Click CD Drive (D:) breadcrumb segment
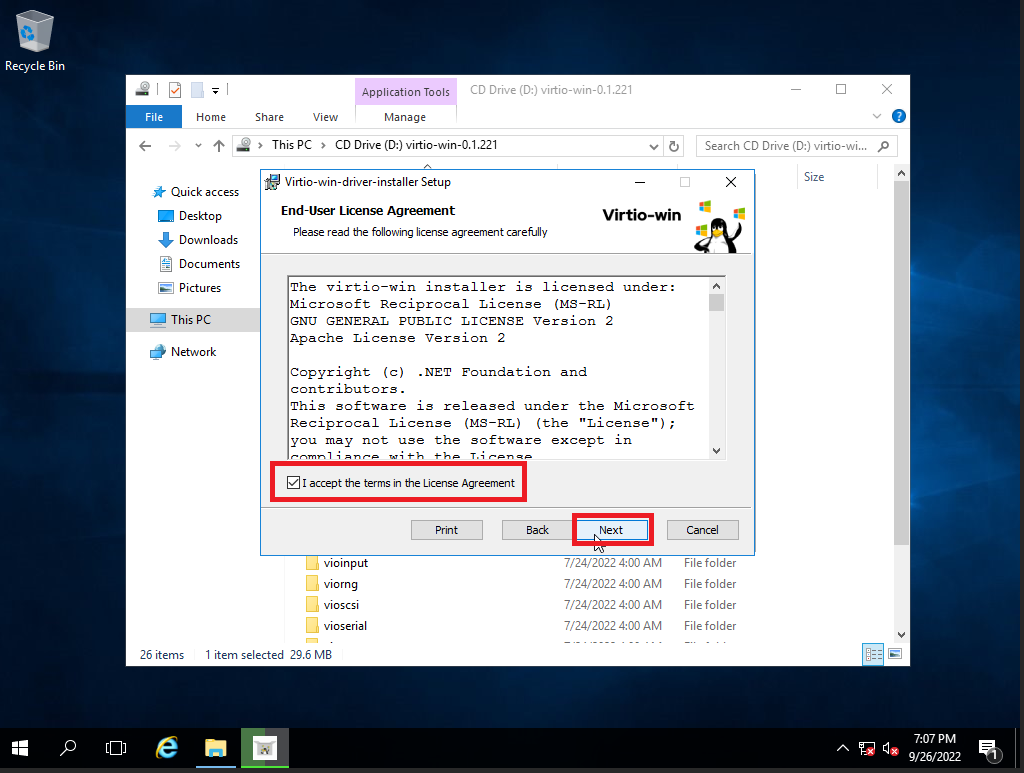 [x=416, y=145]
